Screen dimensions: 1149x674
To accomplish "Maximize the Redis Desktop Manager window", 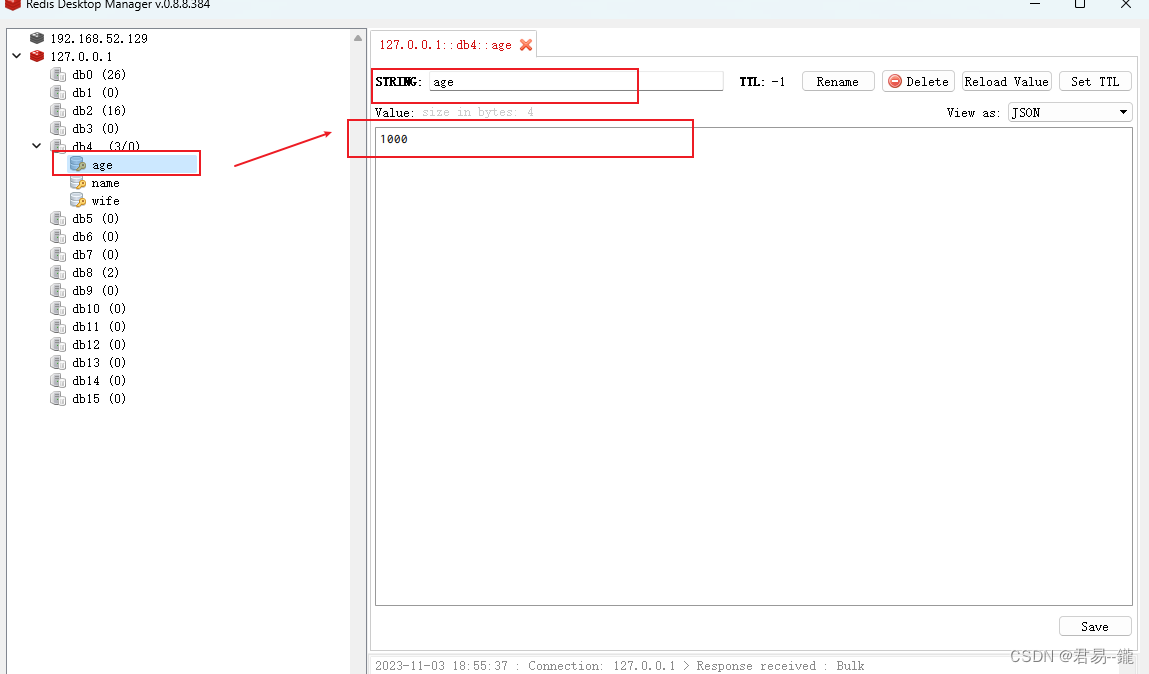I will [1079, 4].
